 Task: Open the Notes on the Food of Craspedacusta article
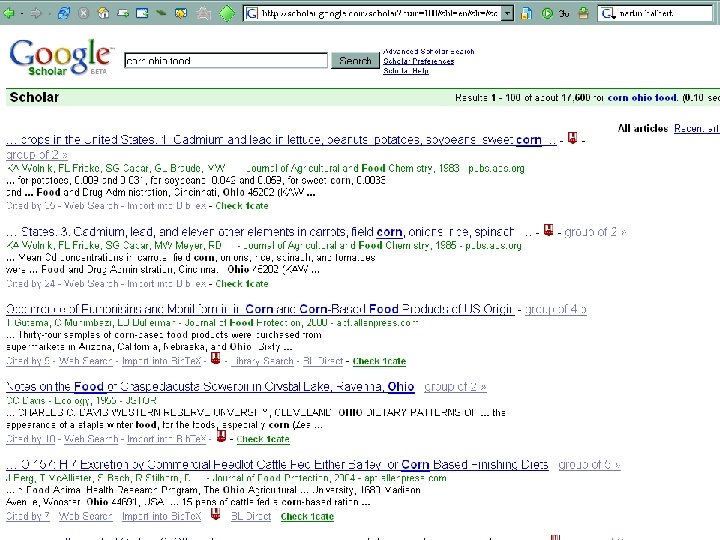point(210,387)
